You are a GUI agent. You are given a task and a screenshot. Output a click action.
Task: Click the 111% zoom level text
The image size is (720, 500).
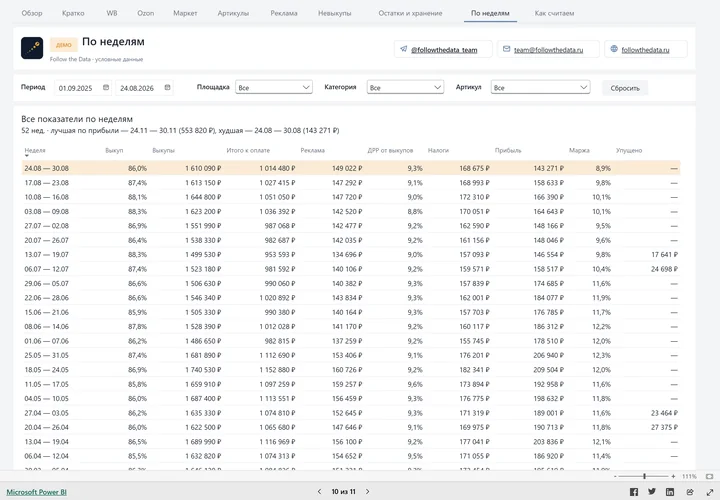[689, 477]
